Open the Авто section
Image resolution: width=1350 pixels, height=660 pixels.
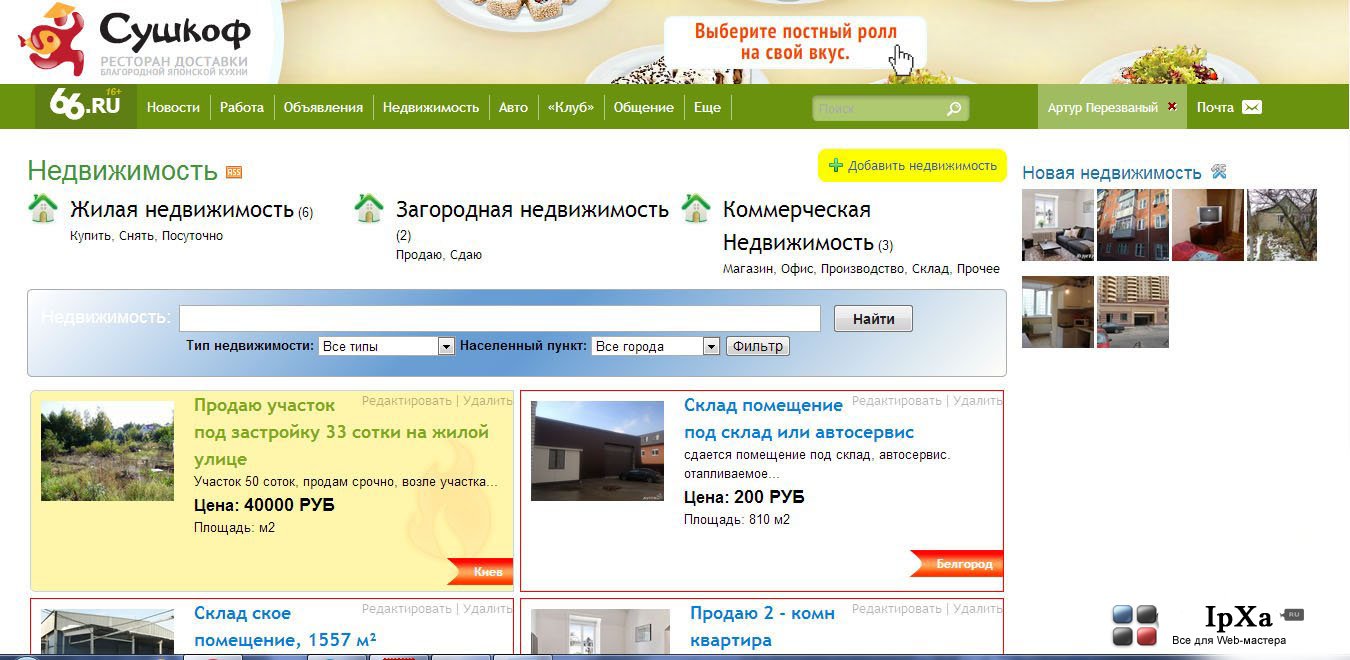(x=513, y=107)
